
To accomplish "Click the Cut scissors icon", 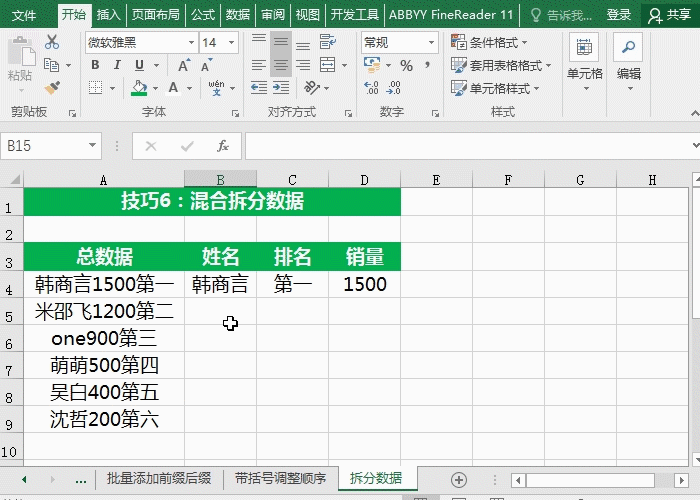I will tap(52, 43).
